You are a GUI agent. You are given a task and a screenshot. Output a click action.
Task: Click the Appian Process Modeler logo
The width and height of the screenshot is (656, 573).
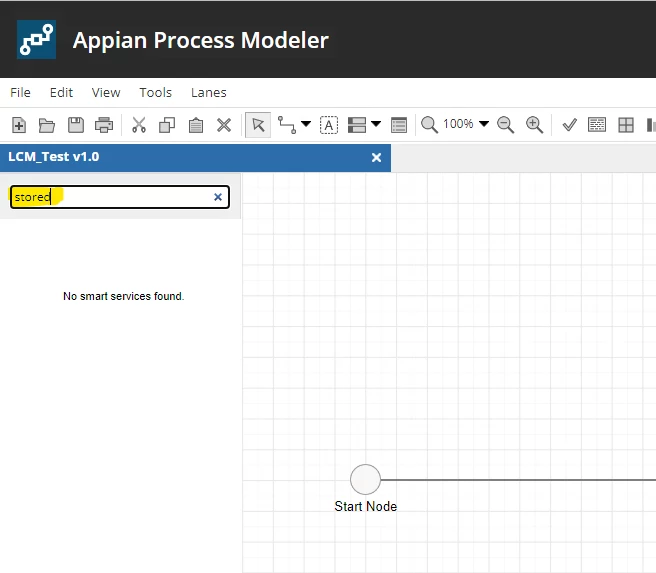(36, 39)
